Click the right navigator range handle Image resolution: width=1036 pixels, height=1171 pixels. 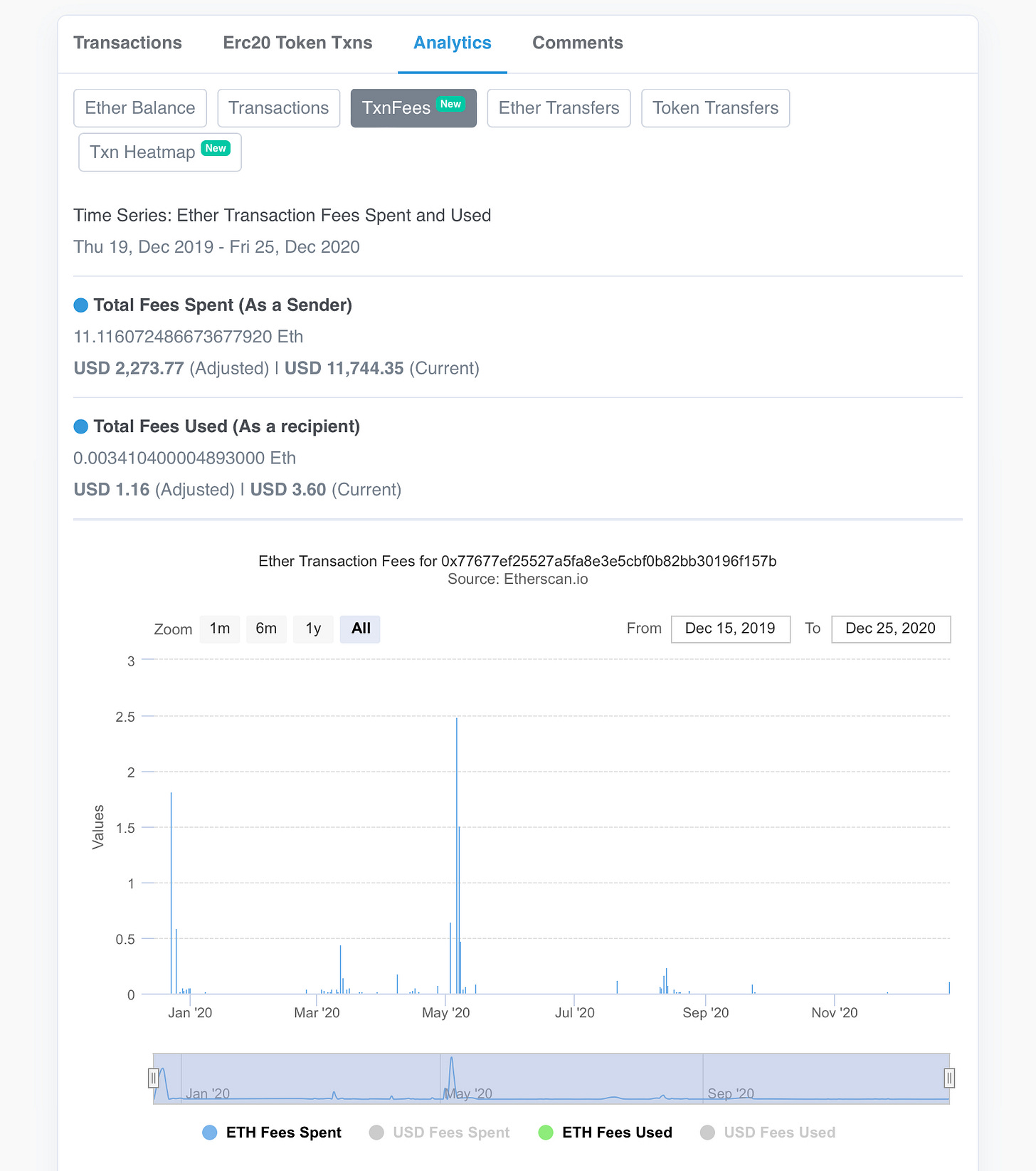[x=949, y=1078]
